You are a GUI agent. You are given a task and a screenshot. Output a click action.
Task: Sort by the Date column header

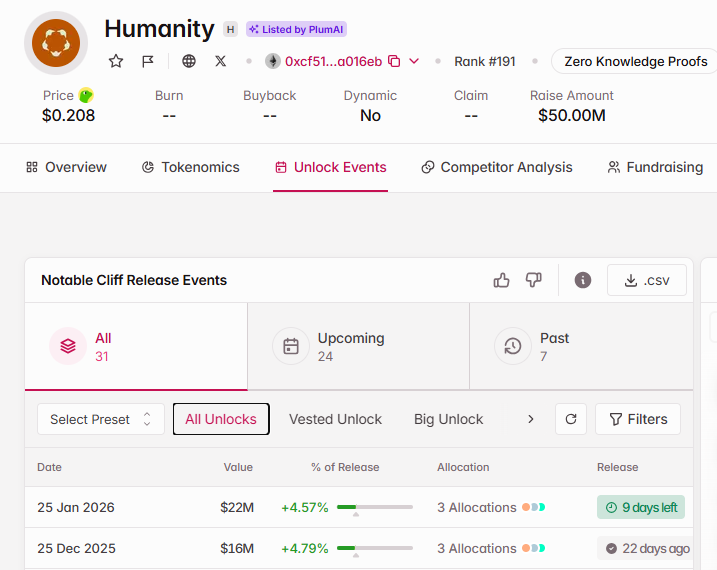[x=49, y=467]
